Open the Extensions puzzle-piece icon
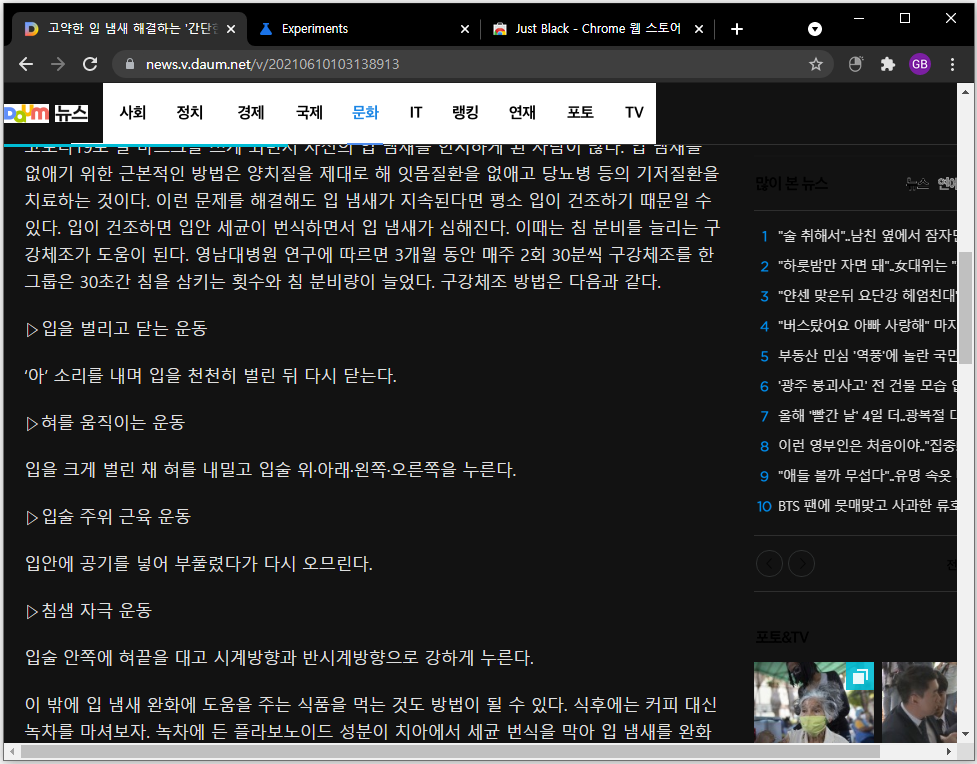The height and width of the screenshot is (764, 977). [887, 64]
